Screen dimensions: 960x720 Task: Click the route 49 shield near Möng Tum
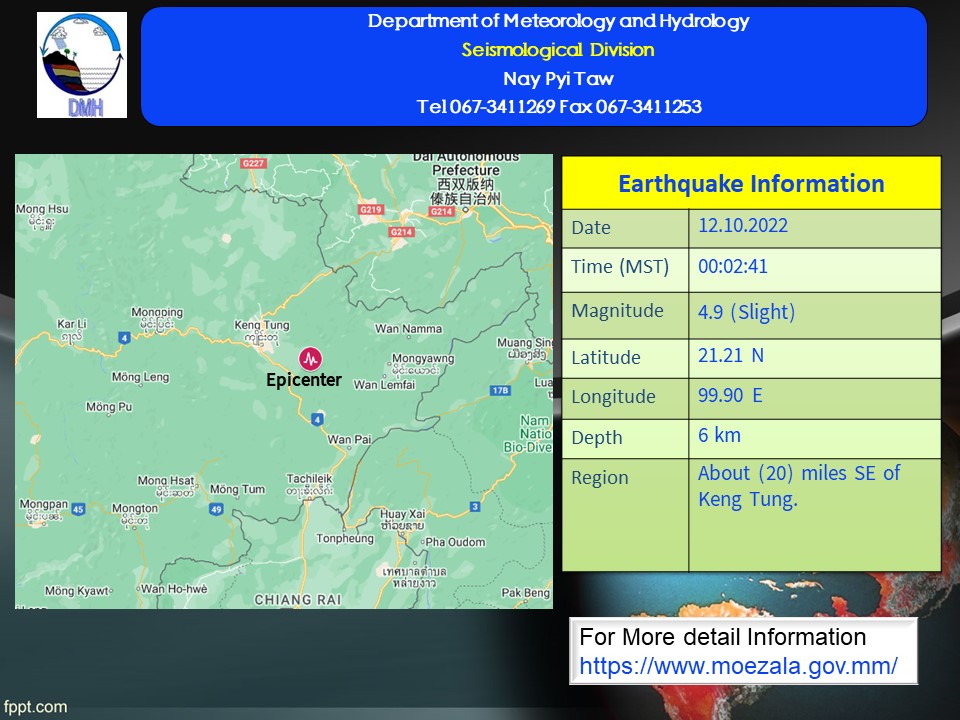click(216, 509)
